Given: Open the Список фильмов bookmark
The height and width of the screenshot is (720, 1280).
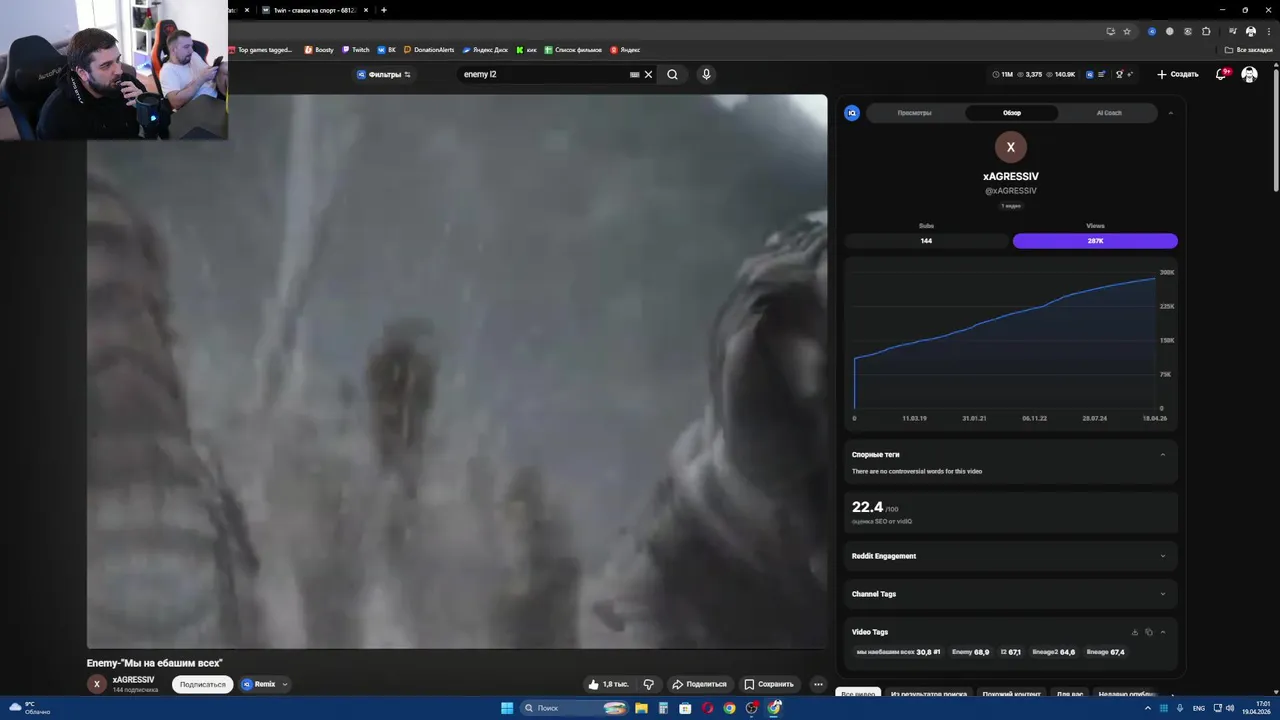Looking at the screenshot, I should 574,49.
